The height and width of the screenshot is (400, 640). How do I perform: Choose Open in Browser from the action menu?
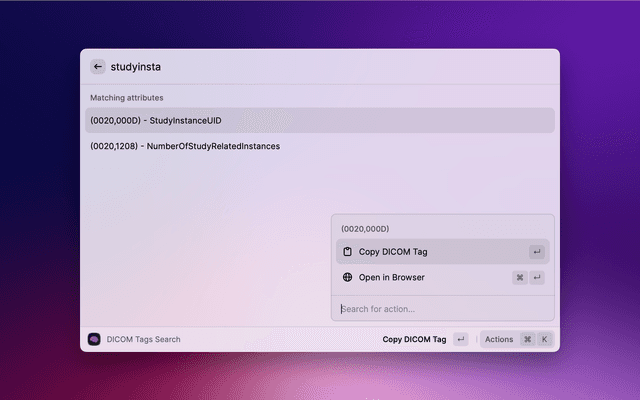(x=392, y=277)
